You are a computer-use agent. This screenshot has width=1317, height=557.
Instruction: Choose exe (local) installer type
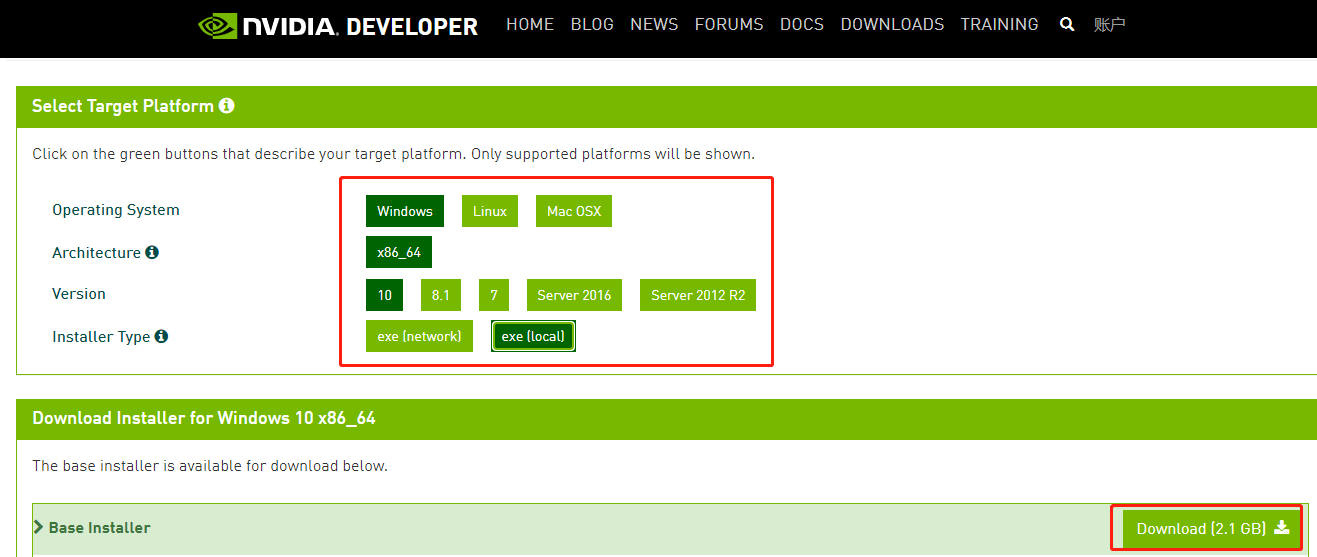click(x=533, y=336)
